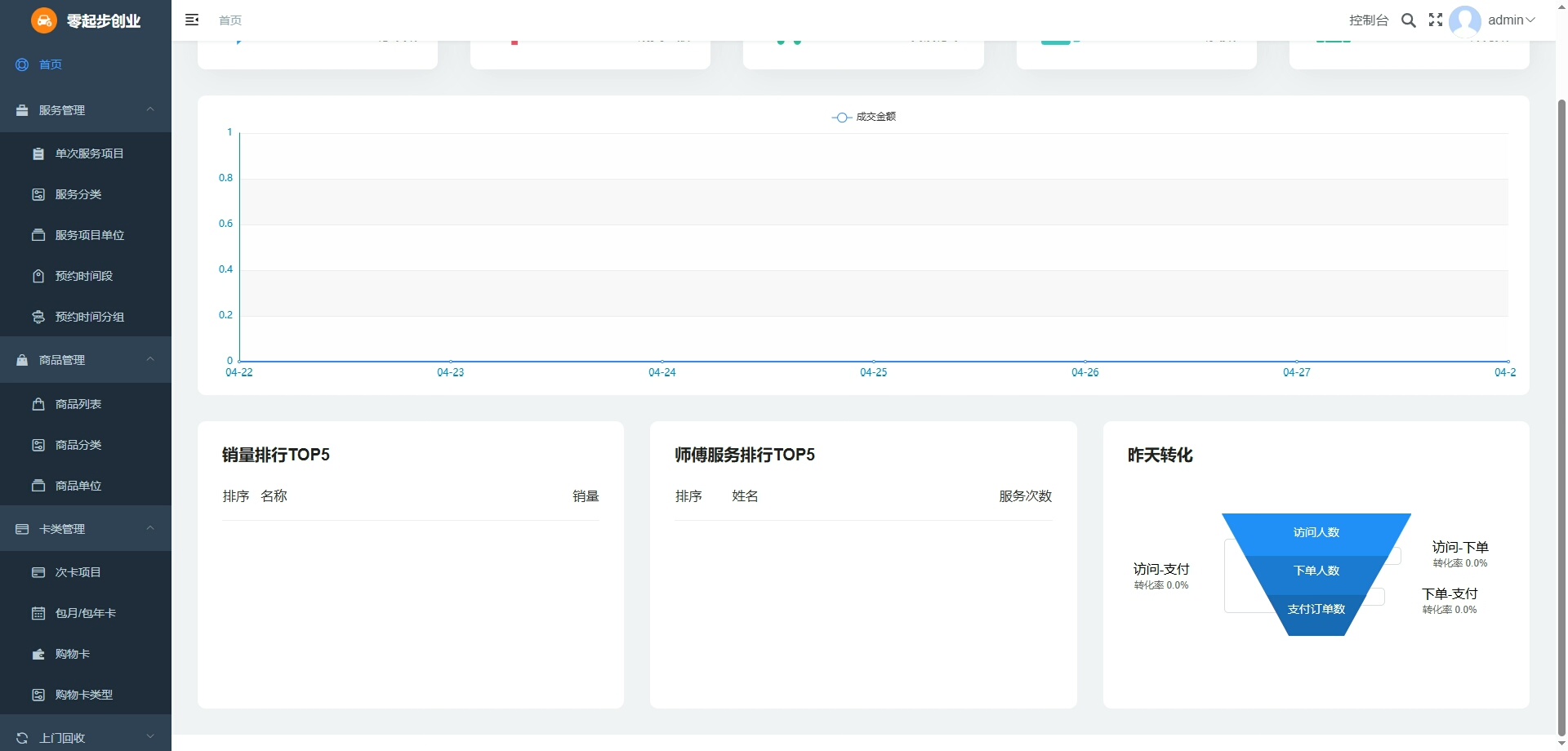Click the page vertical scrollbar

point(1561,408)
